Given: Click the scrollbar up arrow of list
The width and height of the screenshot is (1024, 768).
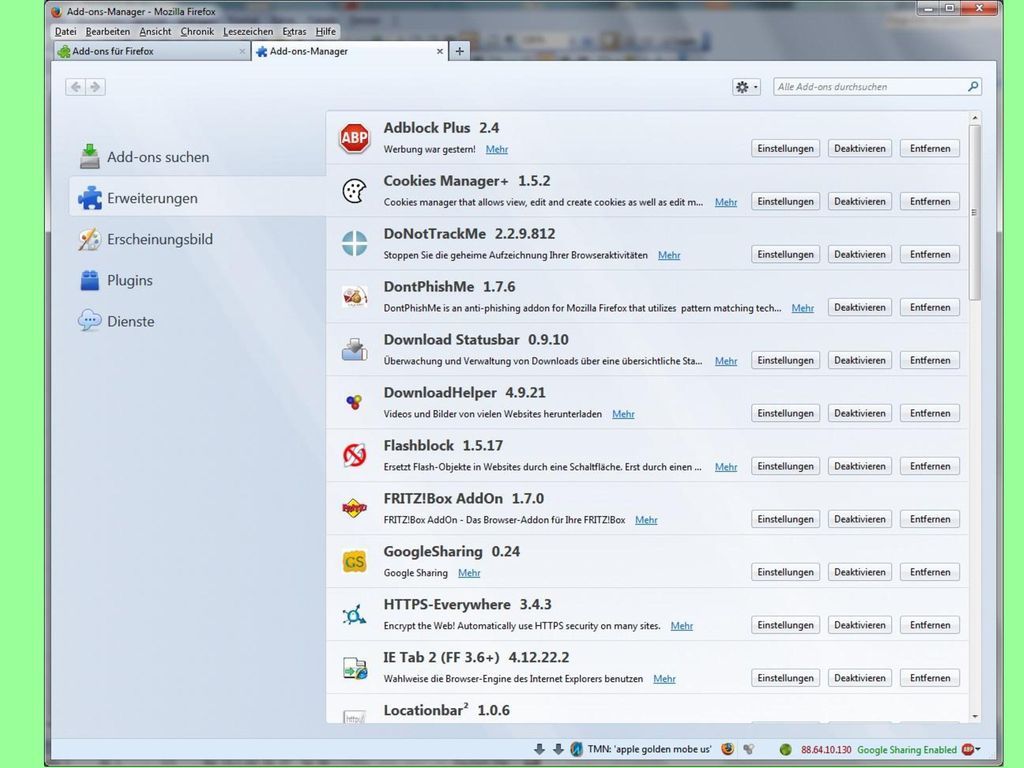Looking at the screenshot, I should point(974,118).
